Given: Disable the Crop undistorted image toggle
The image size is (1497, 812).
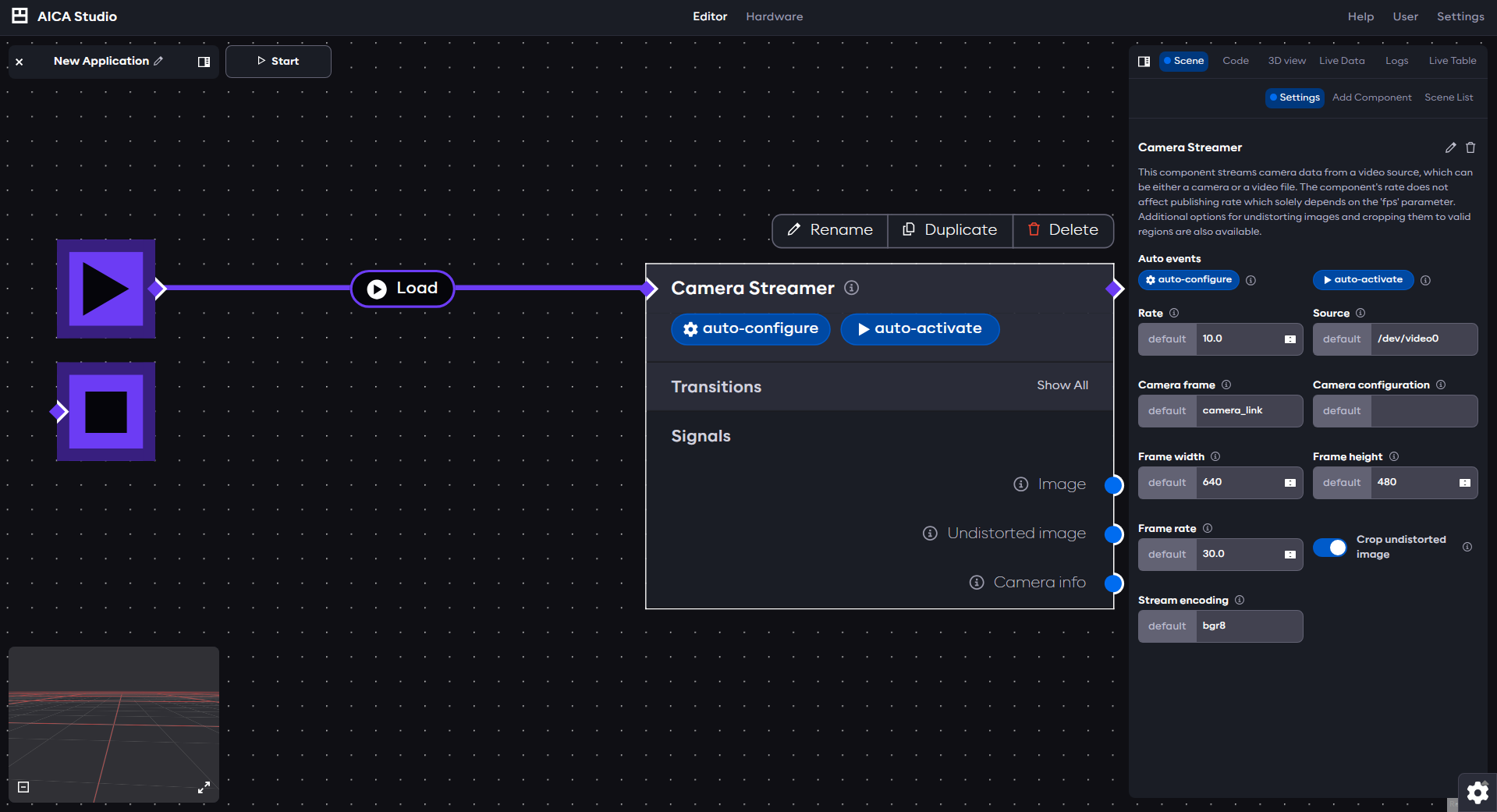Looking at the screenshot, I should pos(1330,548).
